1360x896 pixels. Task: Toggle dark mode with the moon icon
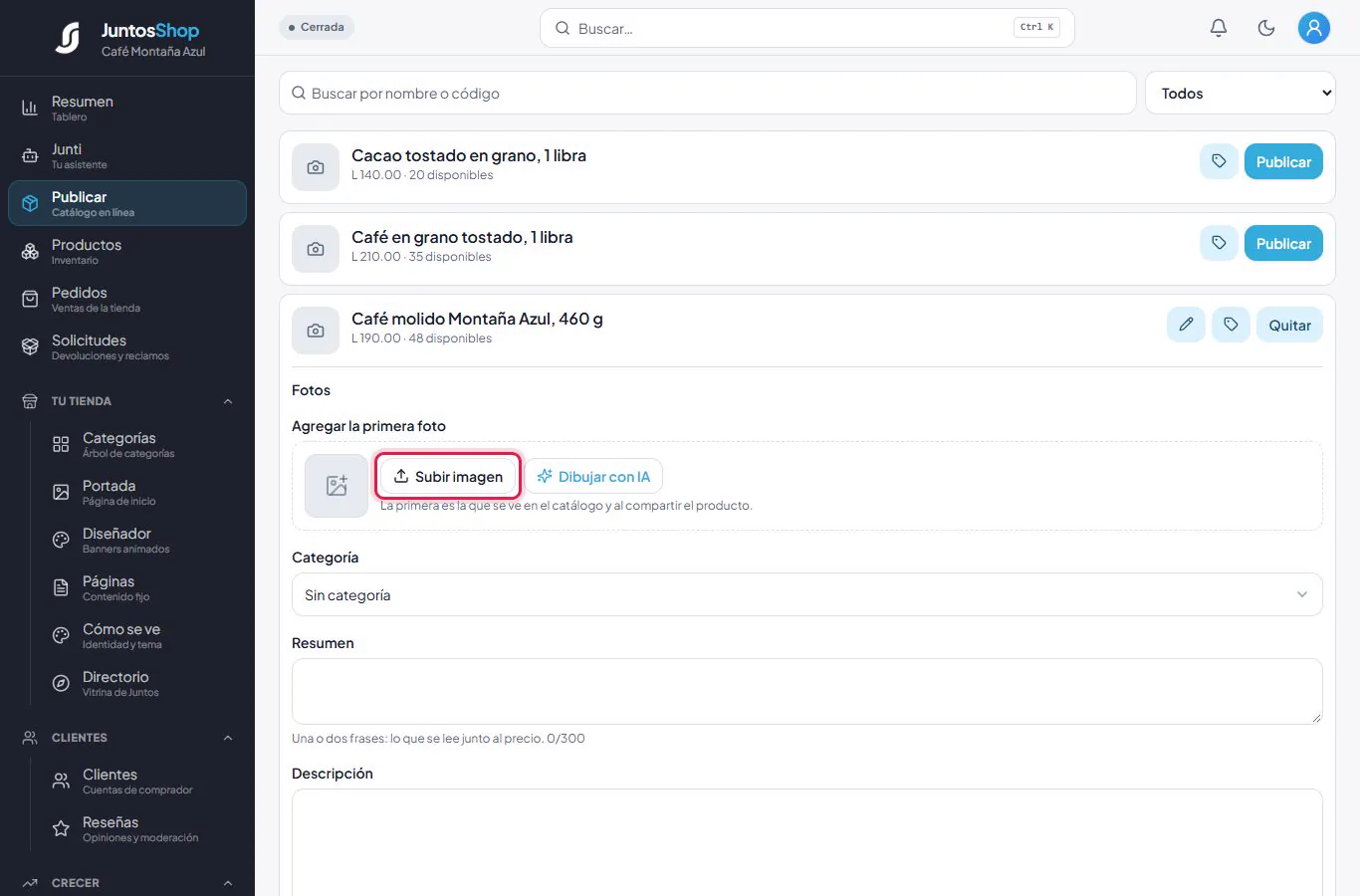click(1266, 28)
